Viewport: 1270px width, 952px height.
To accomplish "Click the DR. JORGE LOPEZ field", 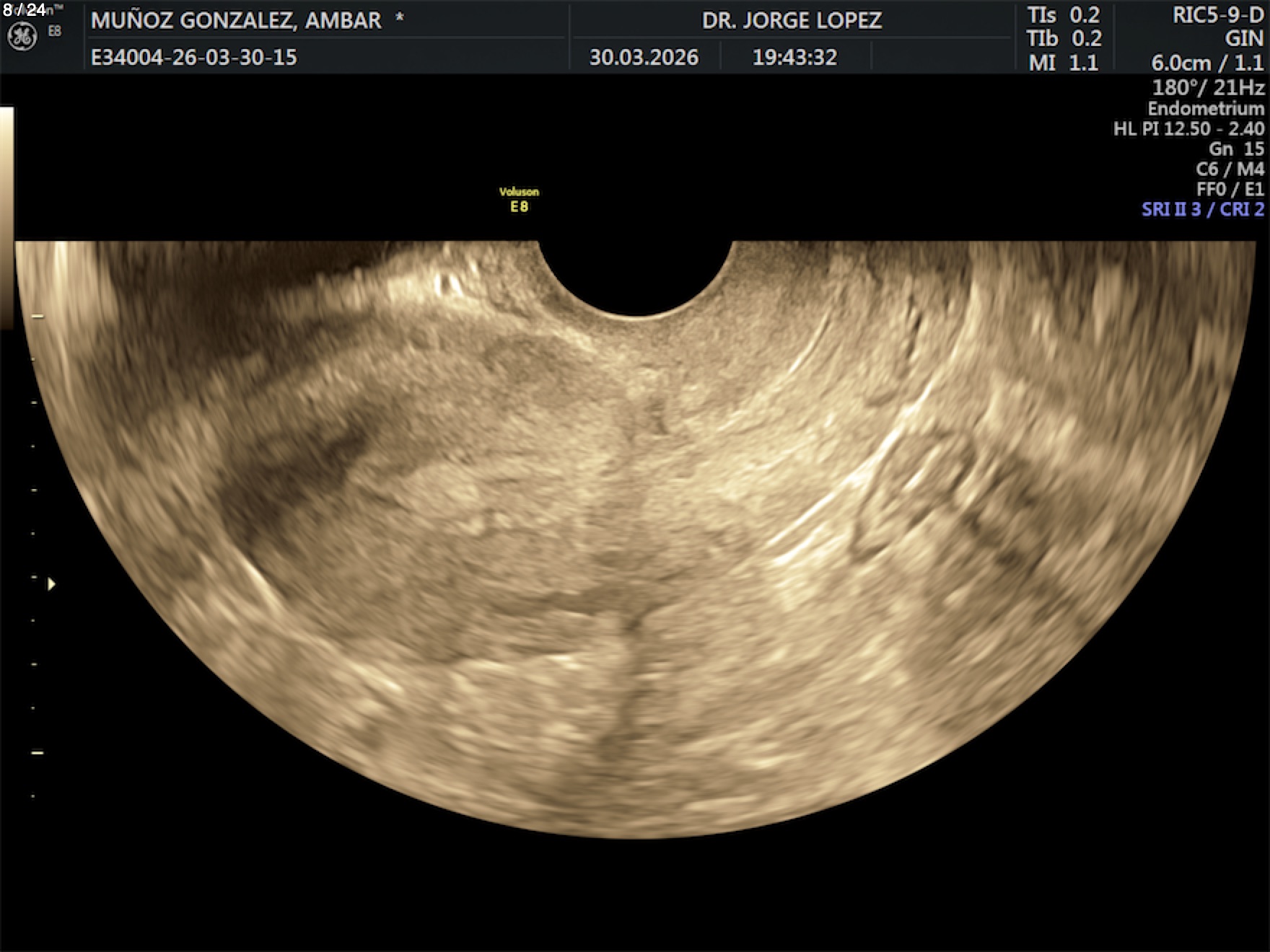I will click(792, 20).
